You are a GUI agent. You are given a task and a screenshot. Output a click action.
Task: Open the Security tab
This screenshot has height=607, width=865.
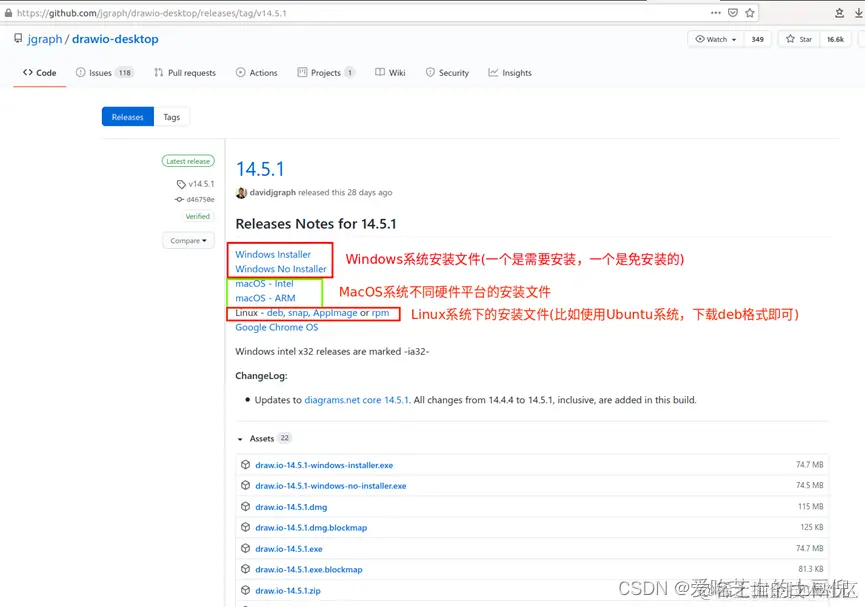click(447, 73)
